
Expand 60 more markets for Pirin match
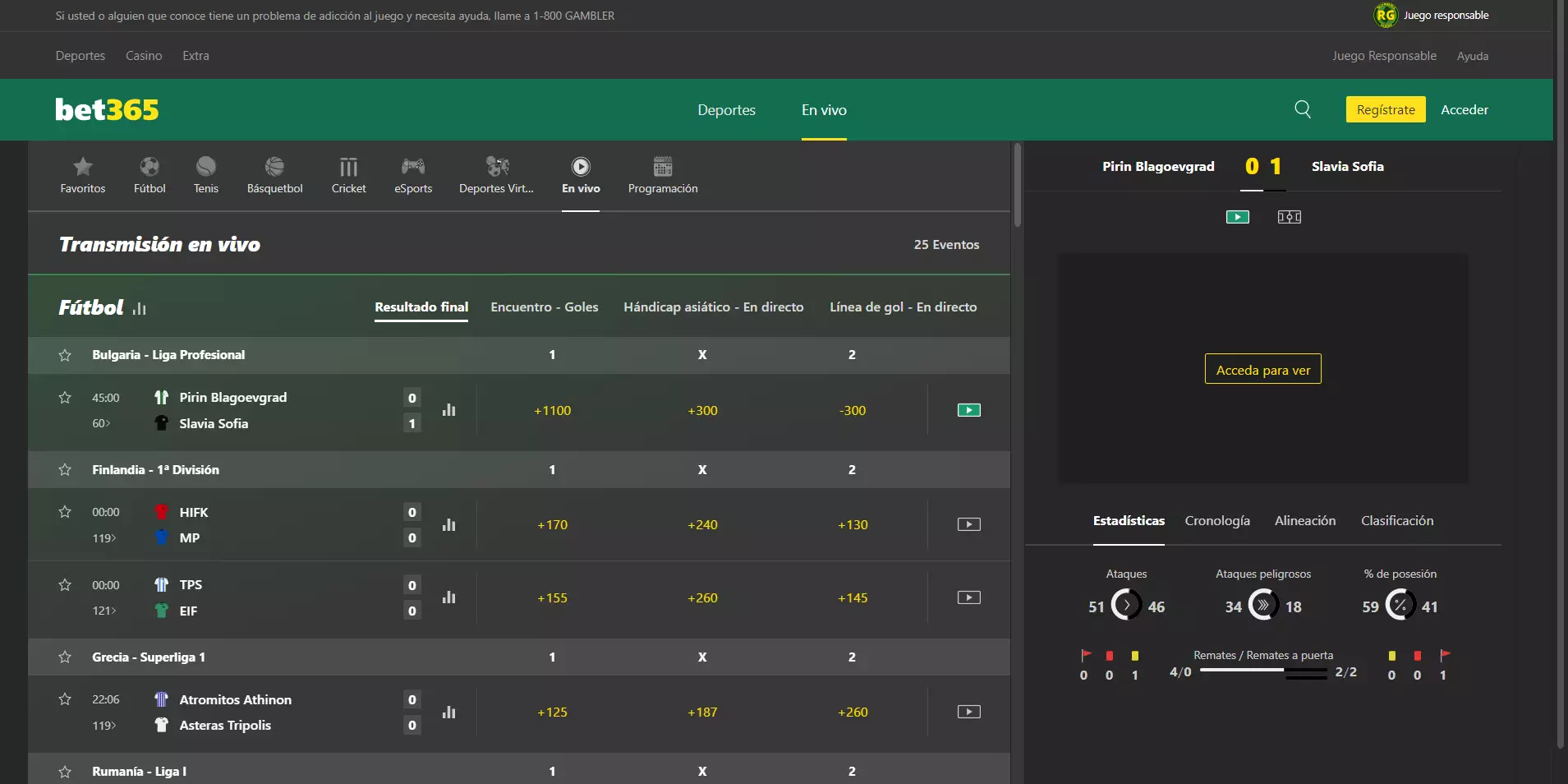[x=101, y=423]
